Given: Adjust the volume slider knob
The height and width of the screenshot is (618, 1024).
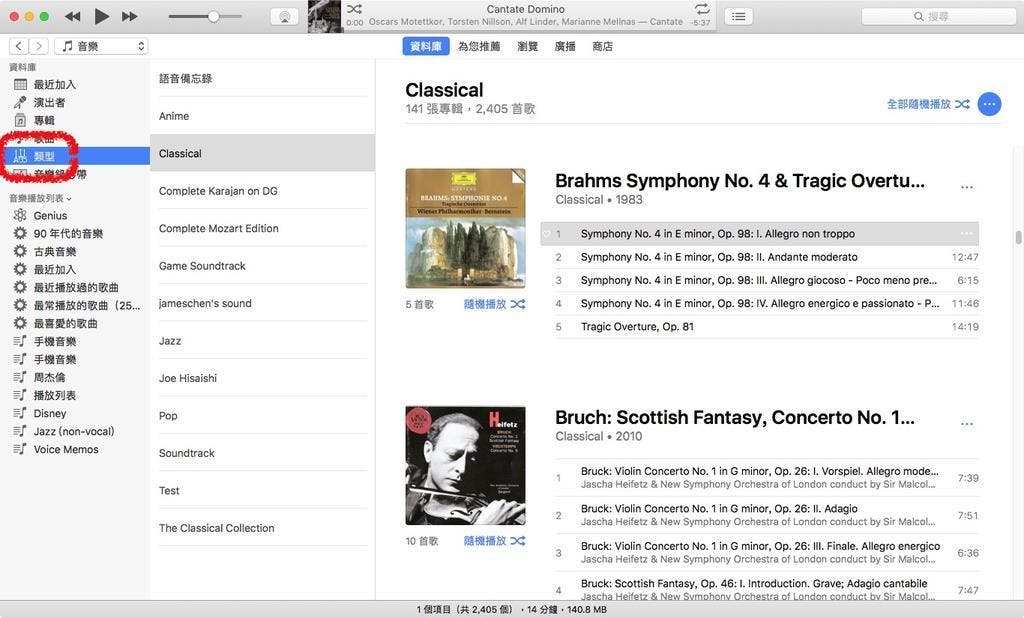Looking at the screenshot, I should click(x=213, y=16).
